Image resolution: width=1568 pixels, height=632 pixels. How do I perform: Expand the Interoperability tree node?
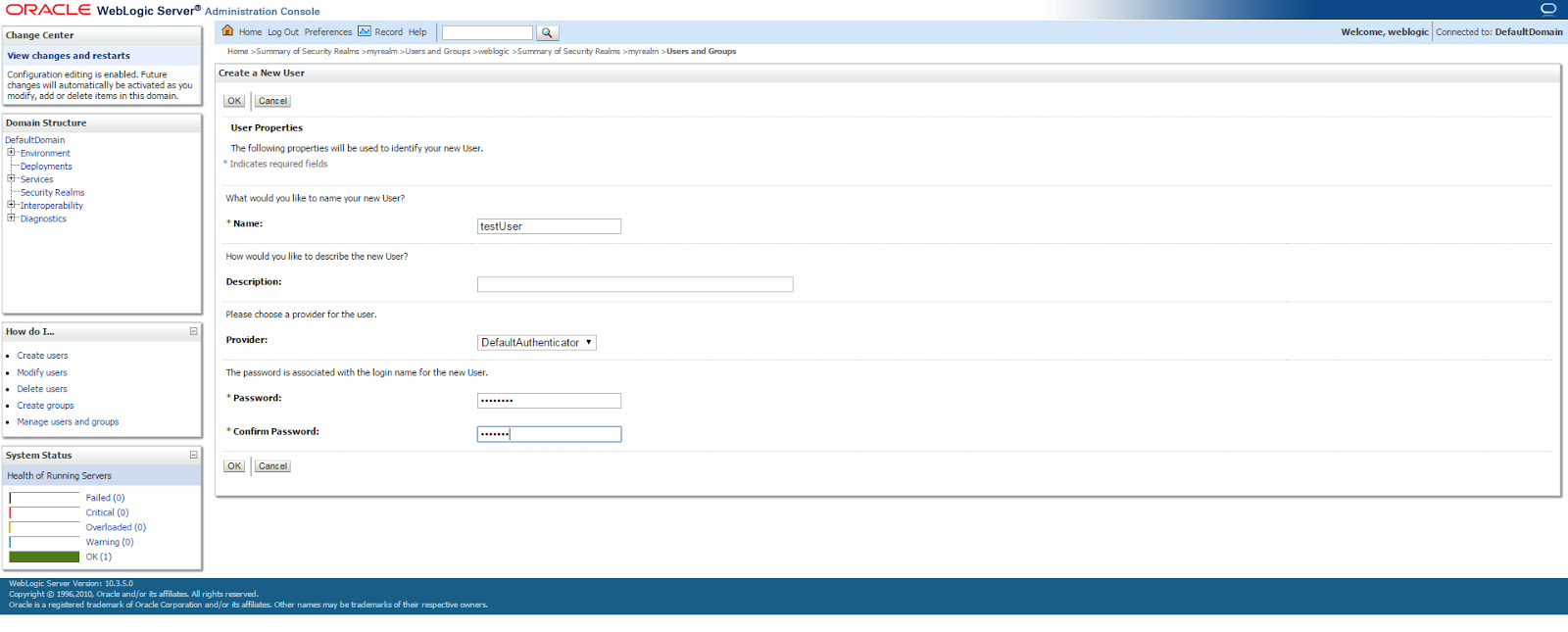(11, 205)
